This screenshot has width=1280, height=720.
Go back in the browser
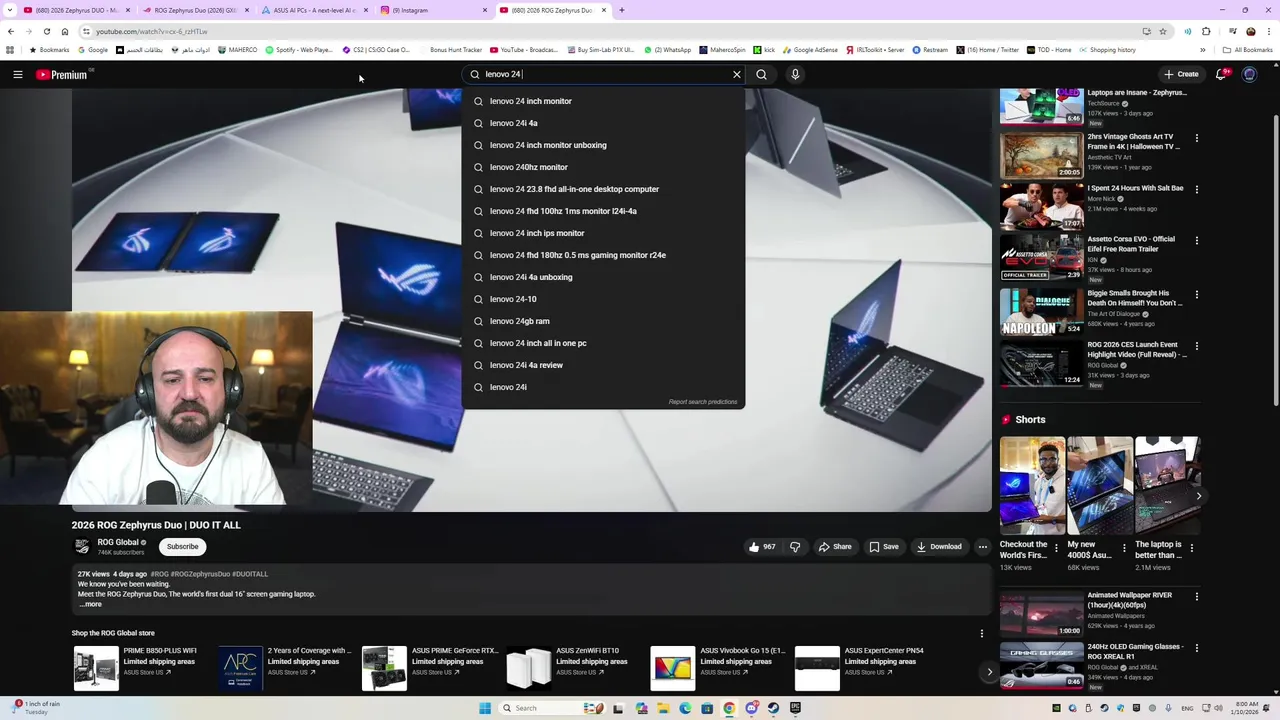coord(11,31)
